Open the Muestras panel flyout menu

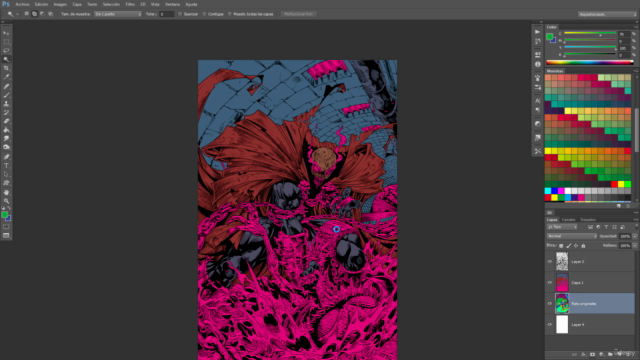coord(636,71)
